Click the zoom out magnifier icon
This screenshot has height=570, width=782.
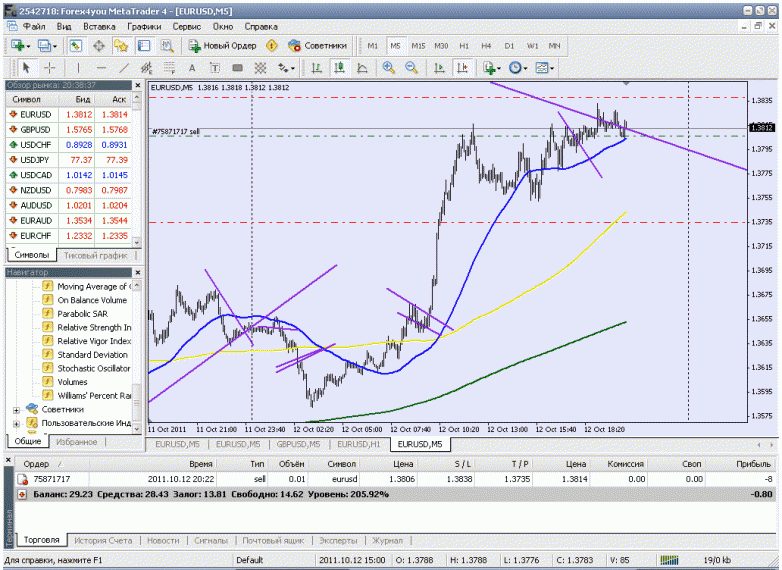point(411,68)
